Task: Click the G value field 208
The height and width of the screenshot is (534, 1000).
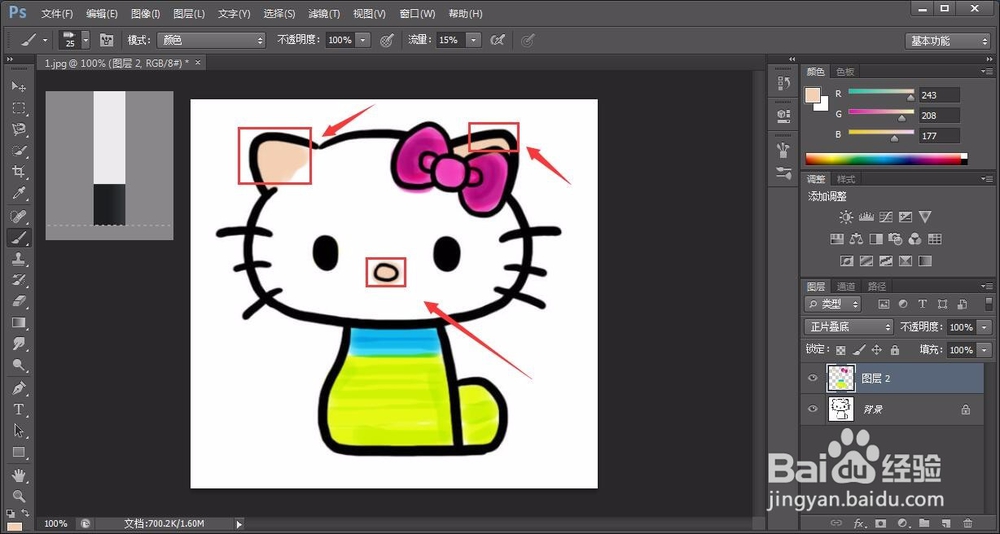Action: tap(939, 115)
